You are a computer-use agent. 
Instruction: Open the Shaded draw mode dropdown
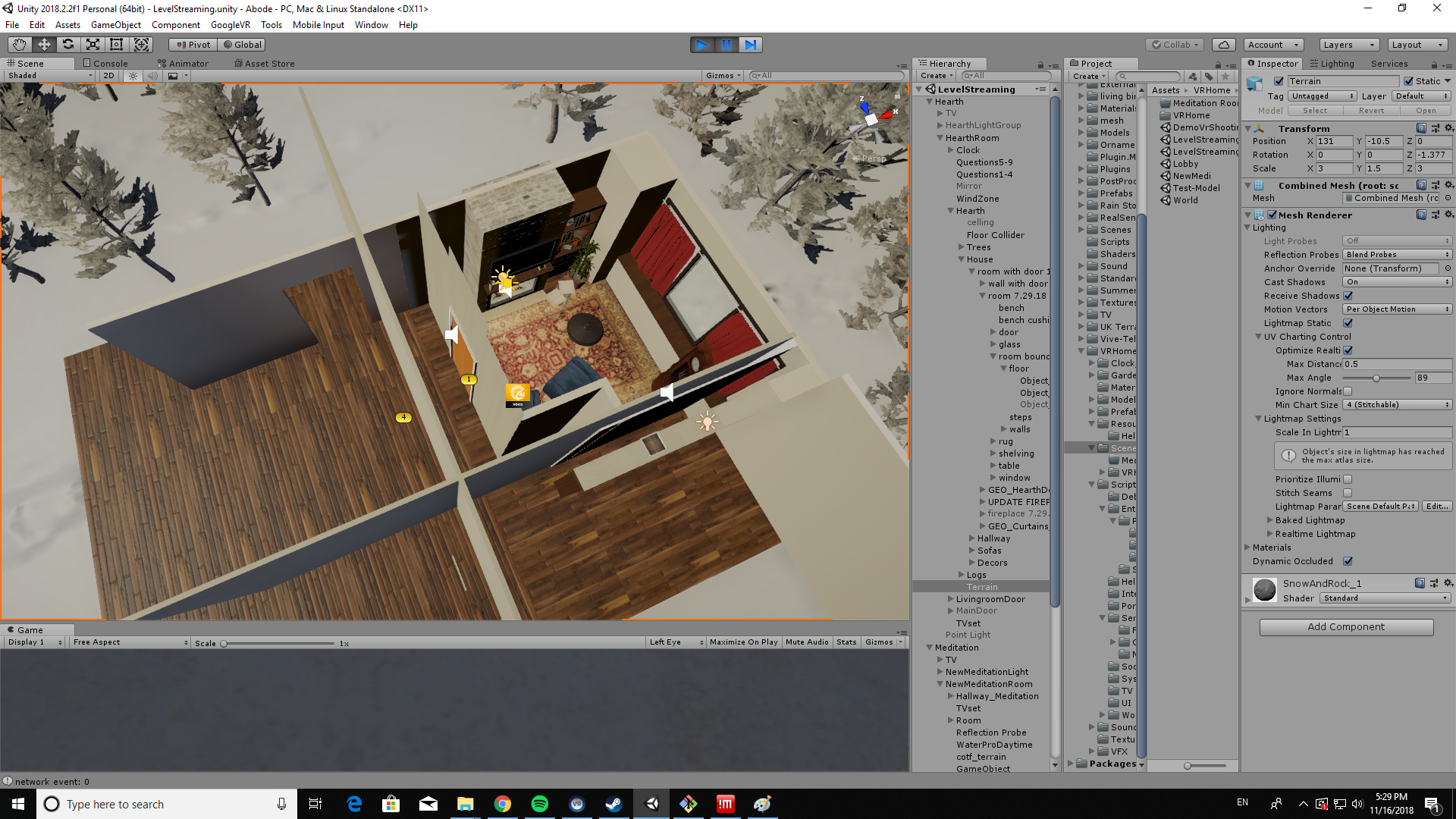click(50, 76)
